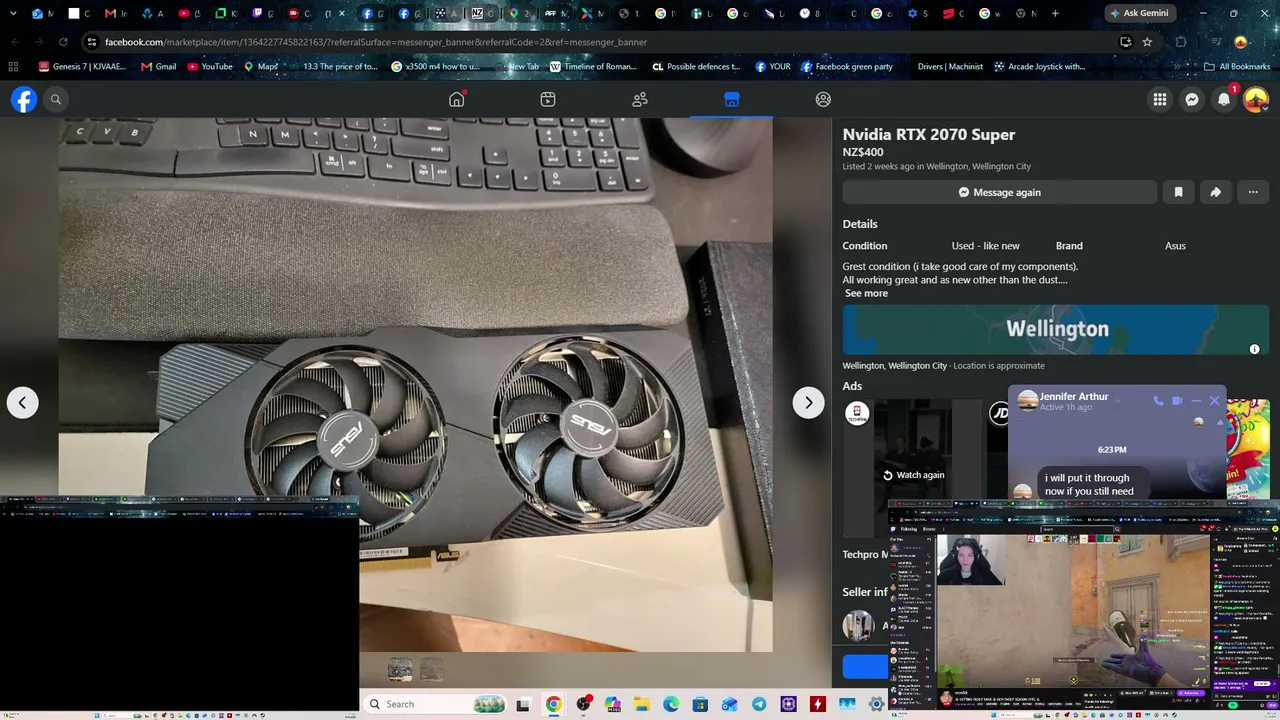
Task: Open the Wellington location map
Action: (x=1056, y=330)
